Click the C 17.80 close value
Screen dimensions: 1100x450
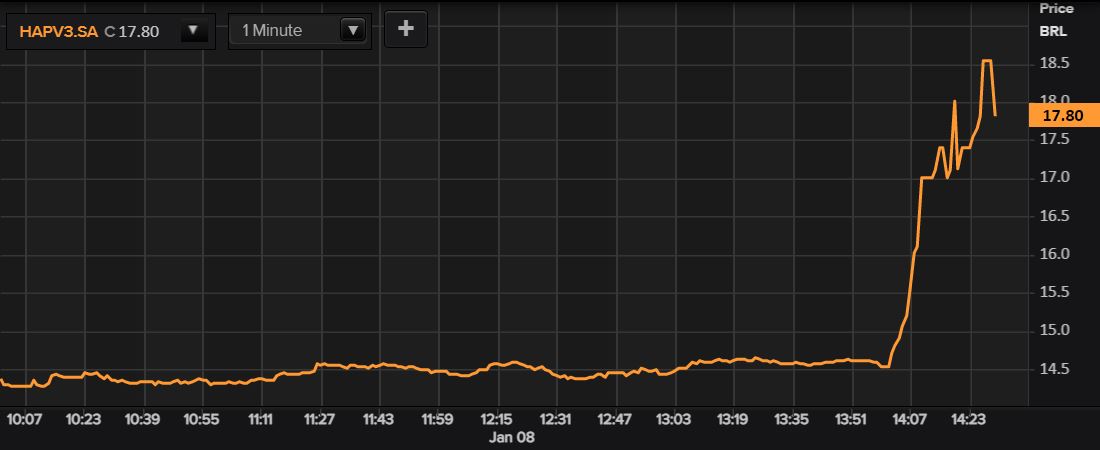click(x=130, y=31)
